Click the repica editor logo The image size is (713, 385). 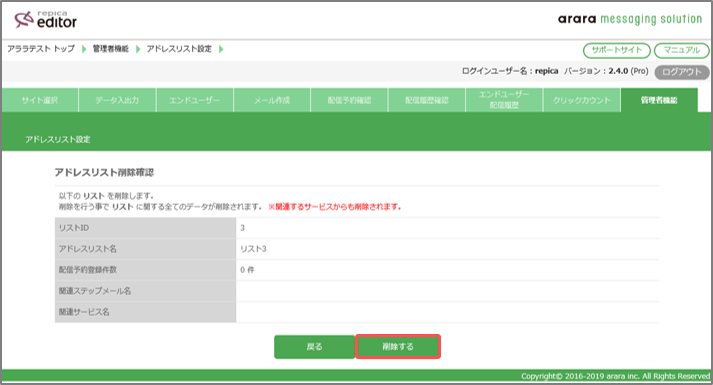pos(45,19)
